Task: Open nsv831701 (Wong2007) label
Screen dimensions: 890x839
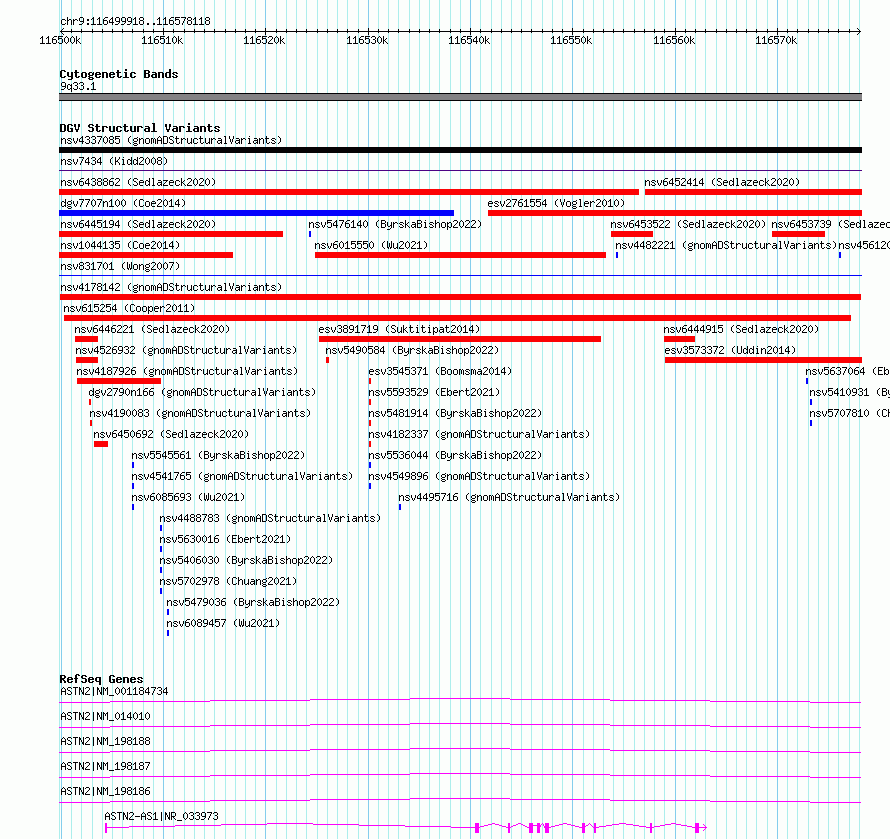Action: click(120, 266)
